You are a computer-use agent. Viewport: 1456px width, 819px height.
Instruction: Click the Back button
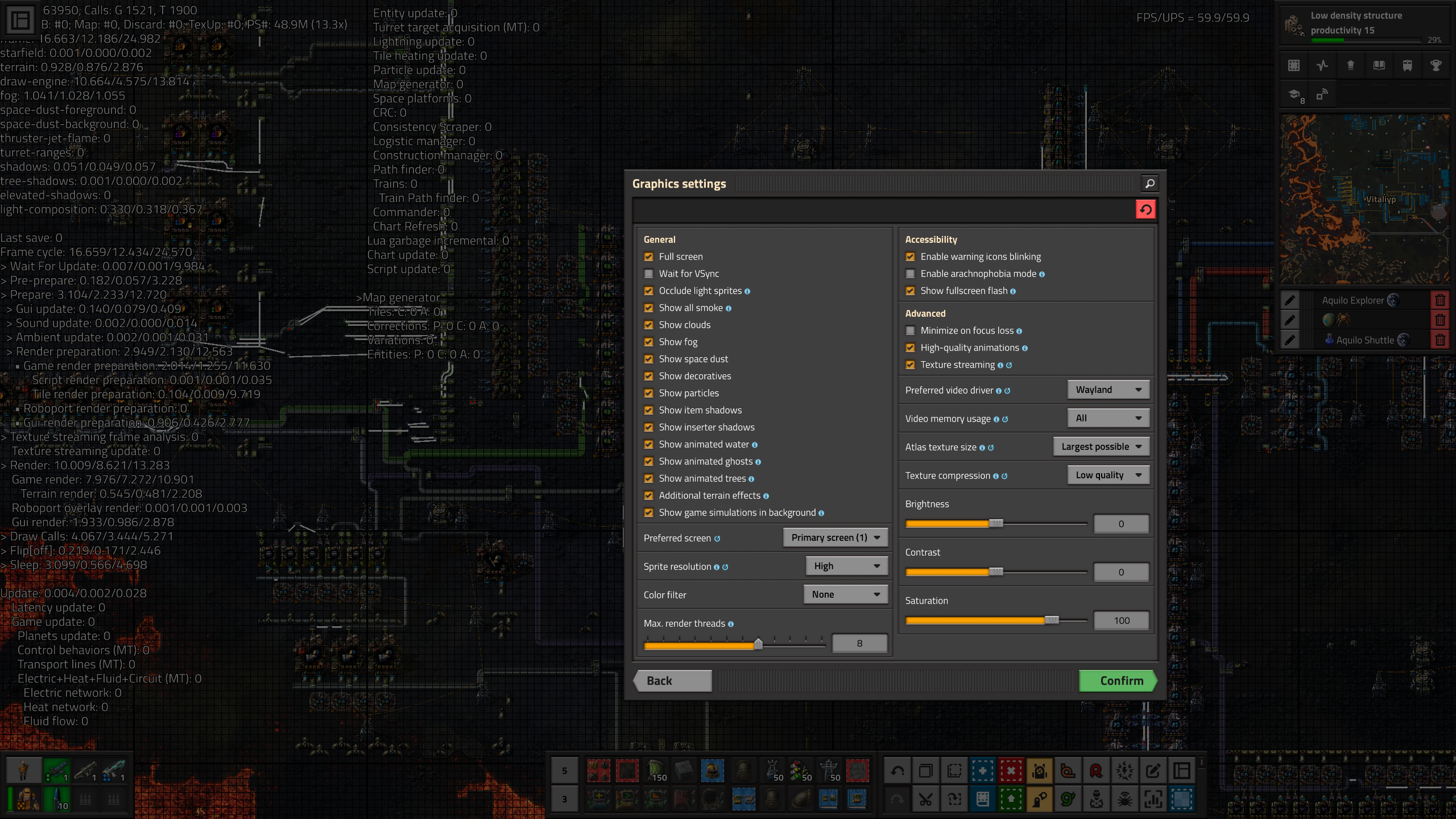(673, 681)
